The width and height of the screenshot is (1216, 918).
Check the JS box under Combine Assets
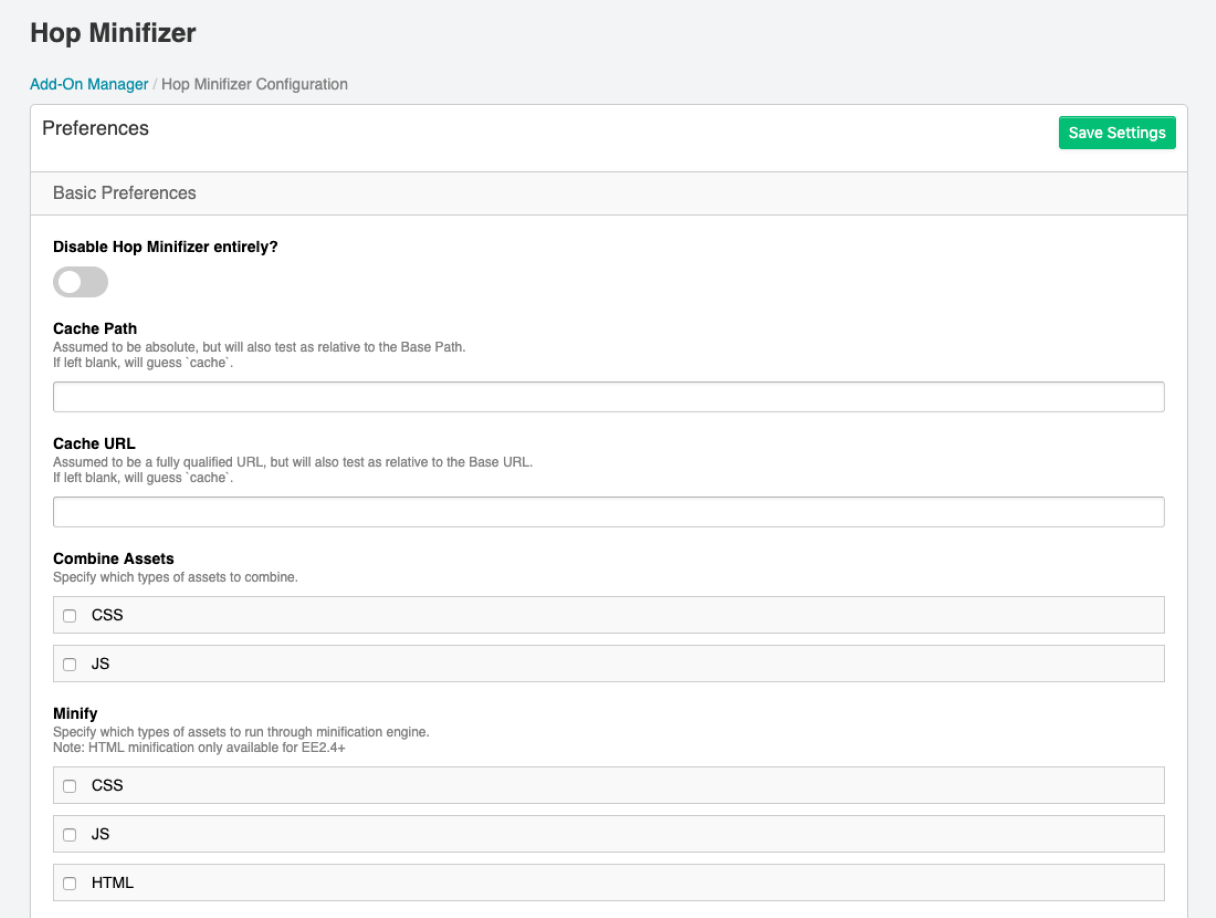point(69,663)
